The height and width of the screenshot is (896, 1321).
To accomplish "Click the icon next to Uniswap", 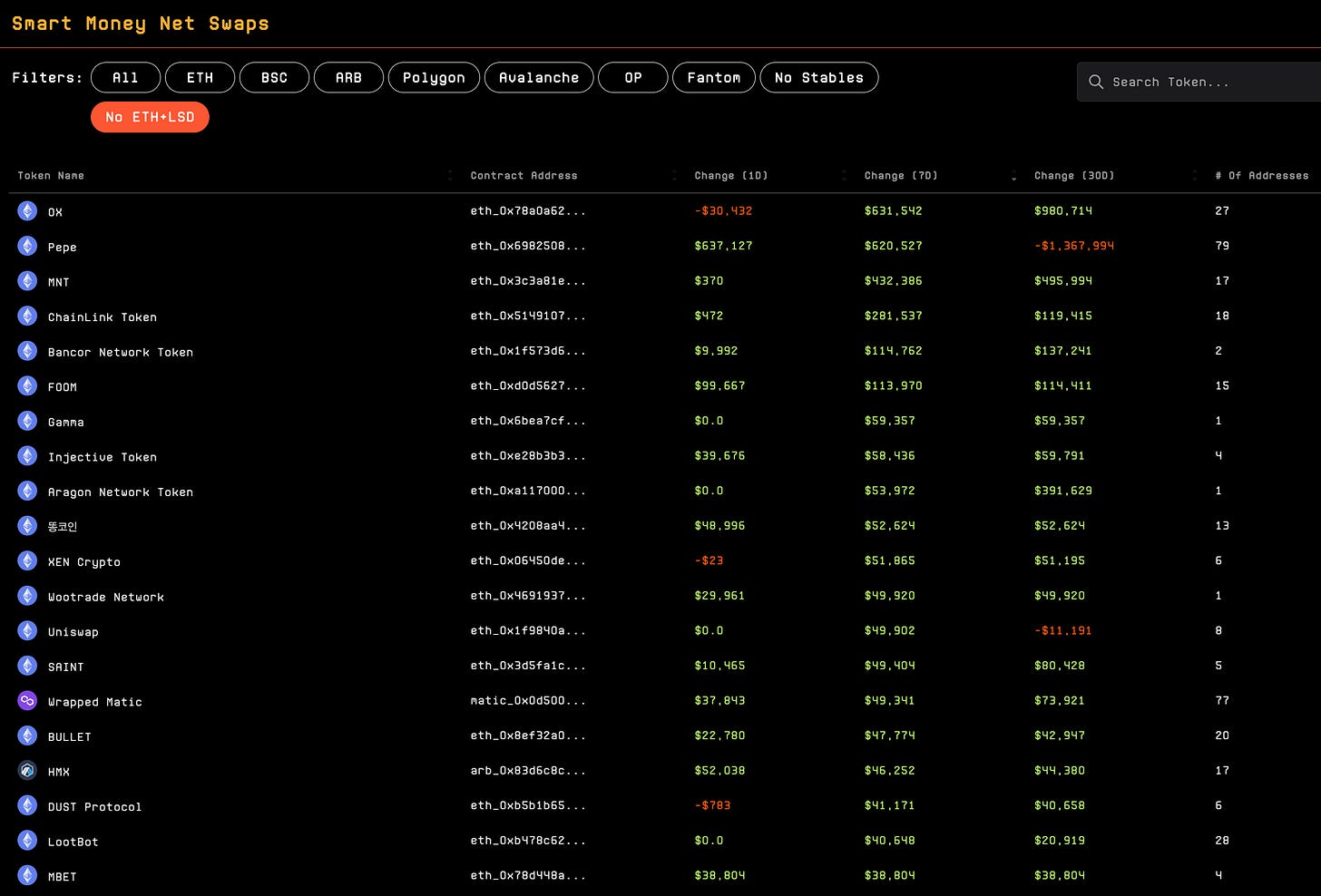I will pos(27,631).
